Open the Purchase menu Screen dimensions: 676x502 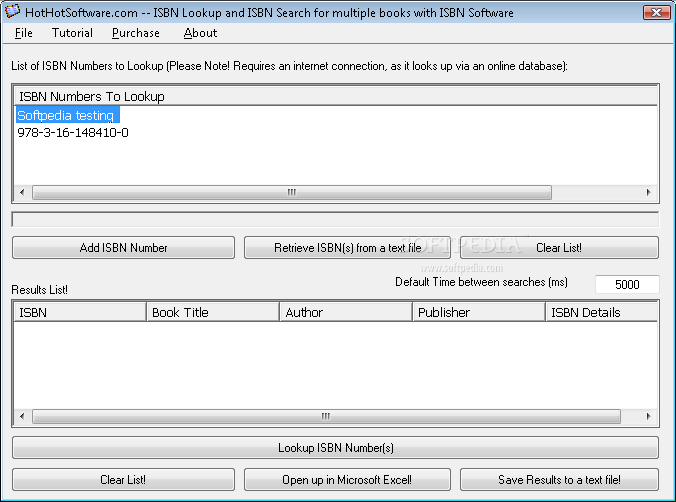point(135,33)
